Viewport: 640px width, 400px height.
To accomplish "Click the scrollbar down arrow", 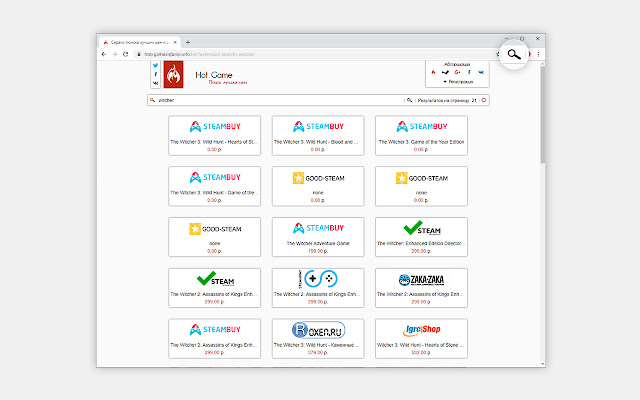I will coord(543,364).
